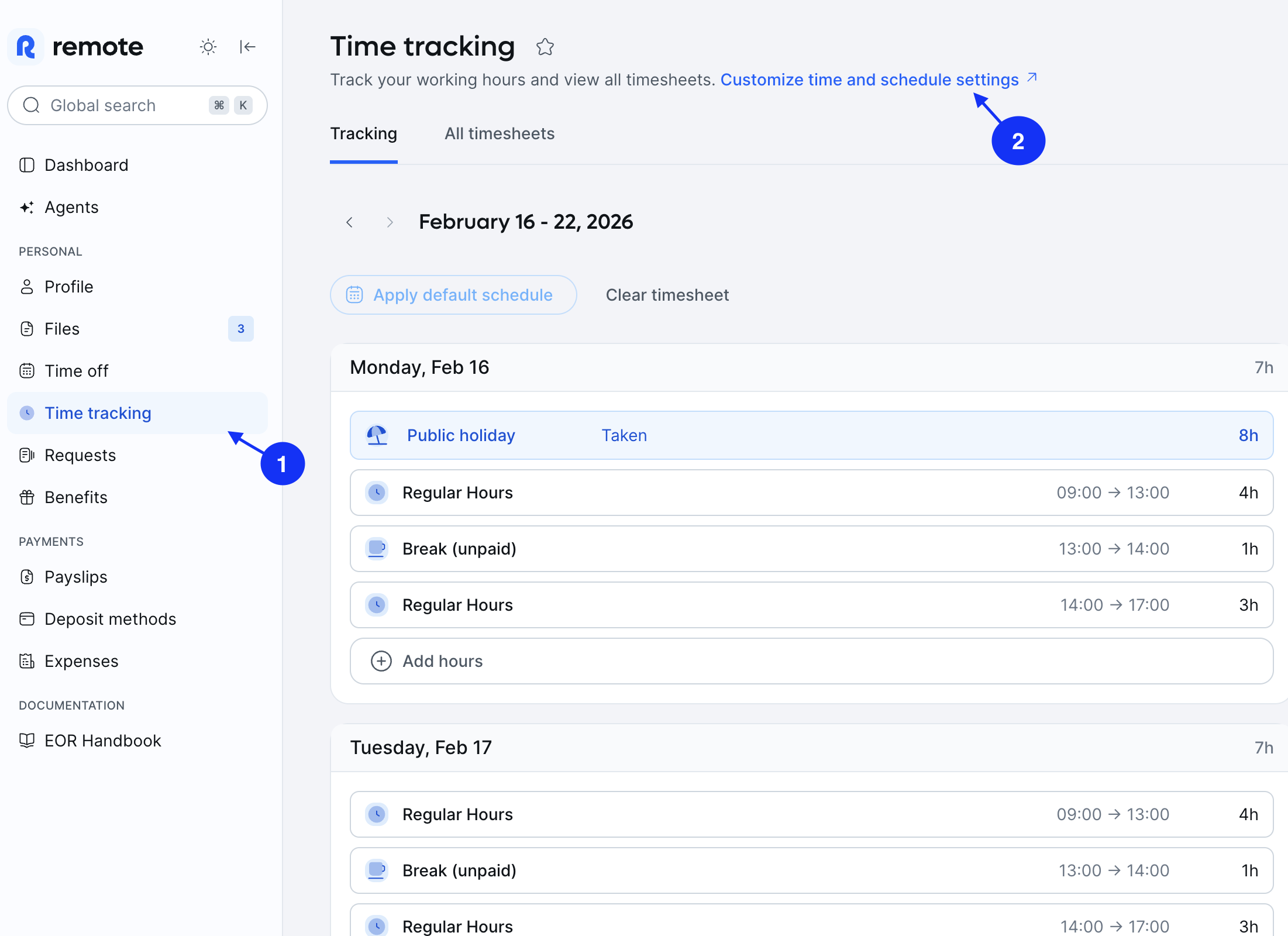
Task: Click Monday Break (unpaid) coffee cup icon
Action: [x=377, y=549]
